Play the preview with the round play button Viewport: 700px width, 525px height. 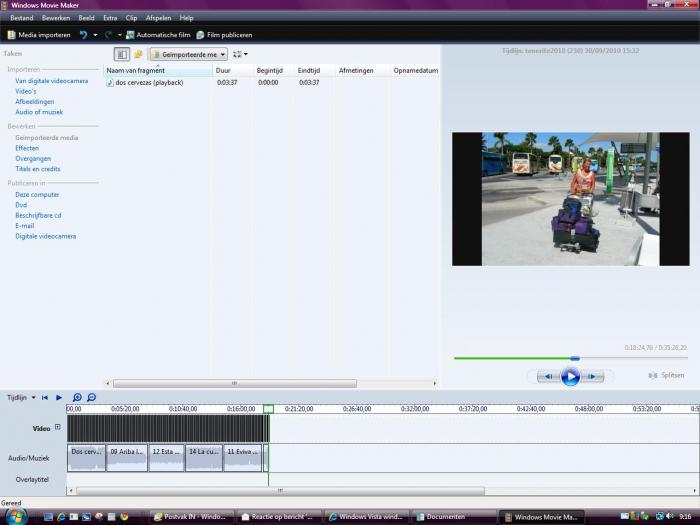(570, 377)
